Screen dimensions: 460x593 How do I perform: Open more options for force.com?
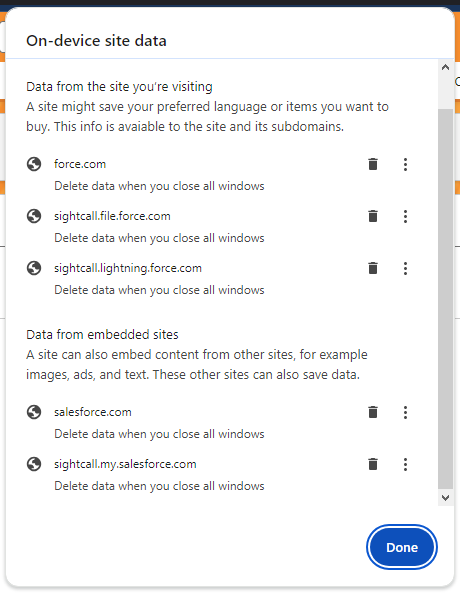[405, 164]
